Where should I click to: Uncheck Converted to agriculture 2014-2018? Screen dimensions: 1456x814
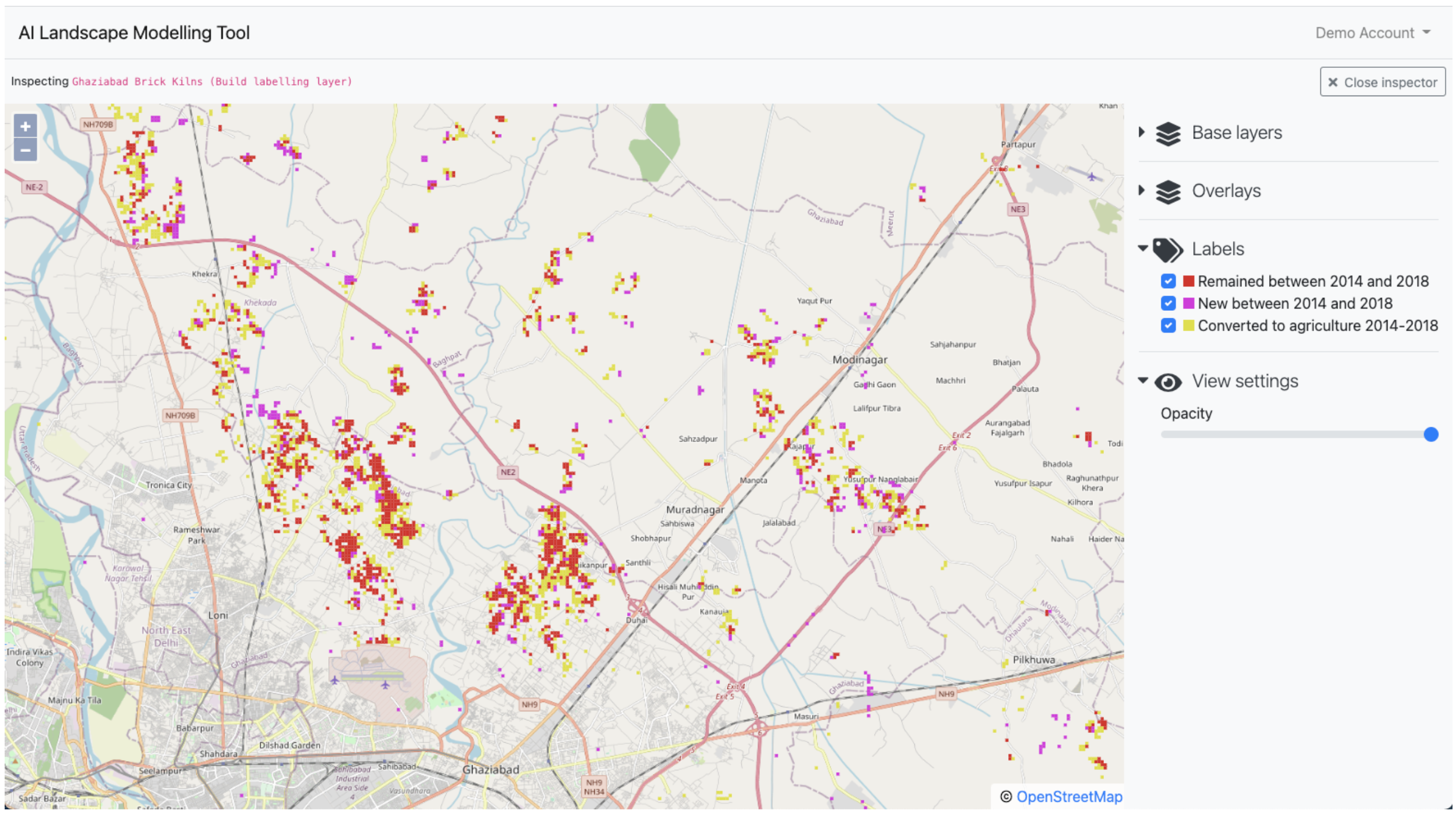pyautogui.click(x=1168, y=325)
